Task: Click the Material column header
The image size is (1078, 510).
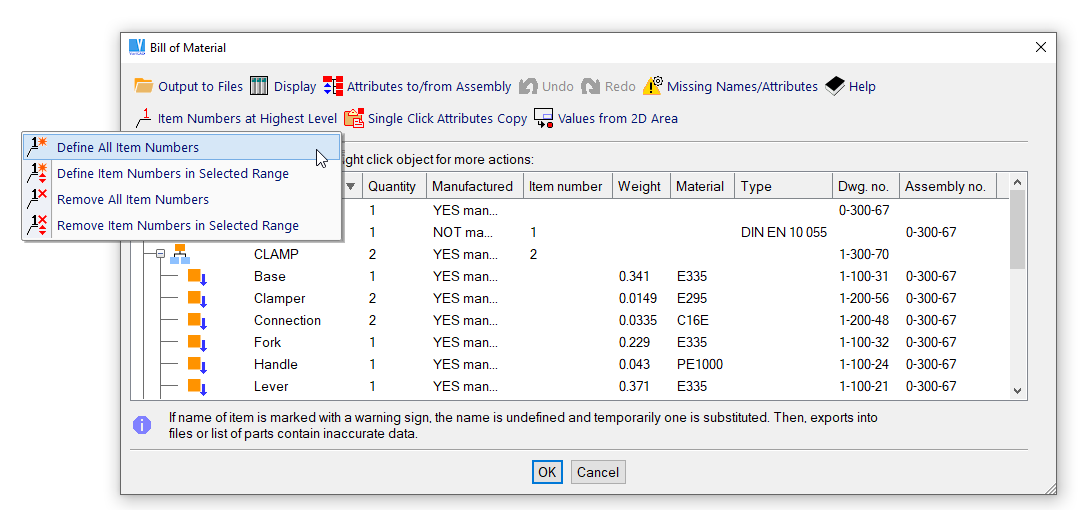Action: point(700,186)
